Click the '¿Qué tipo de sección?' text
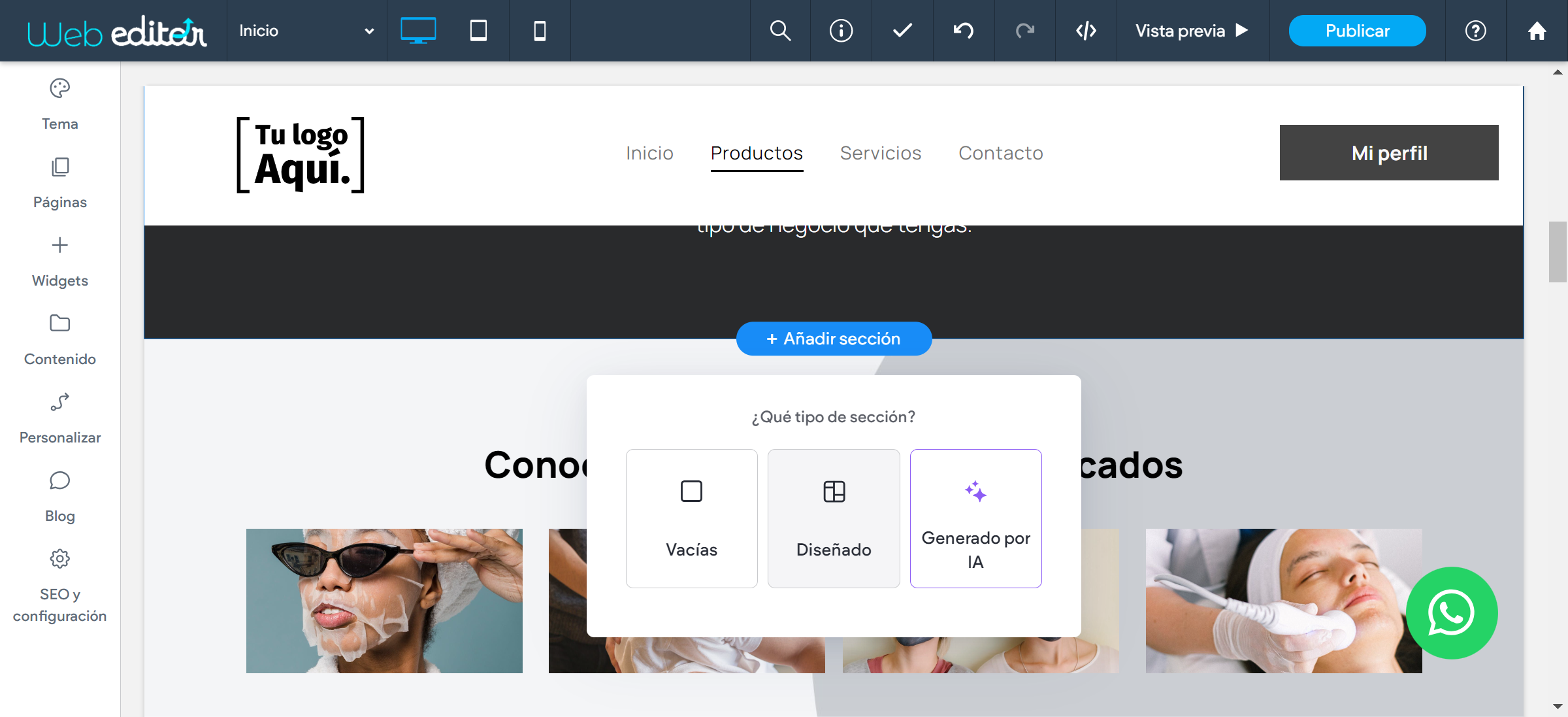The width and height of the screenshot is (1568, 717). tap(834, 417)
